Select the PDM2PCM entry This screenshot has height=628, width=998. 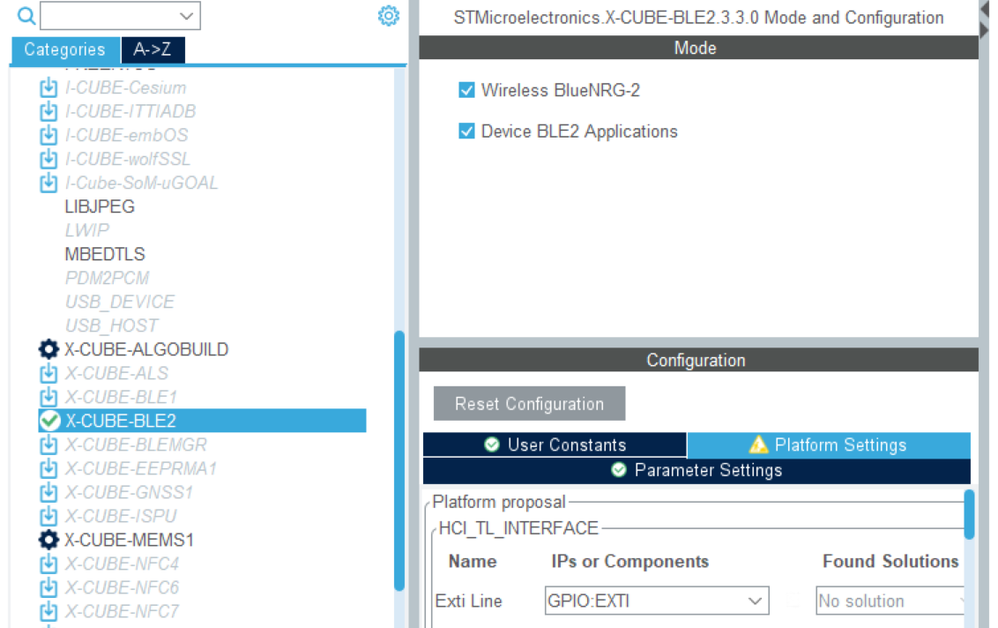click(x=107, y=278)
